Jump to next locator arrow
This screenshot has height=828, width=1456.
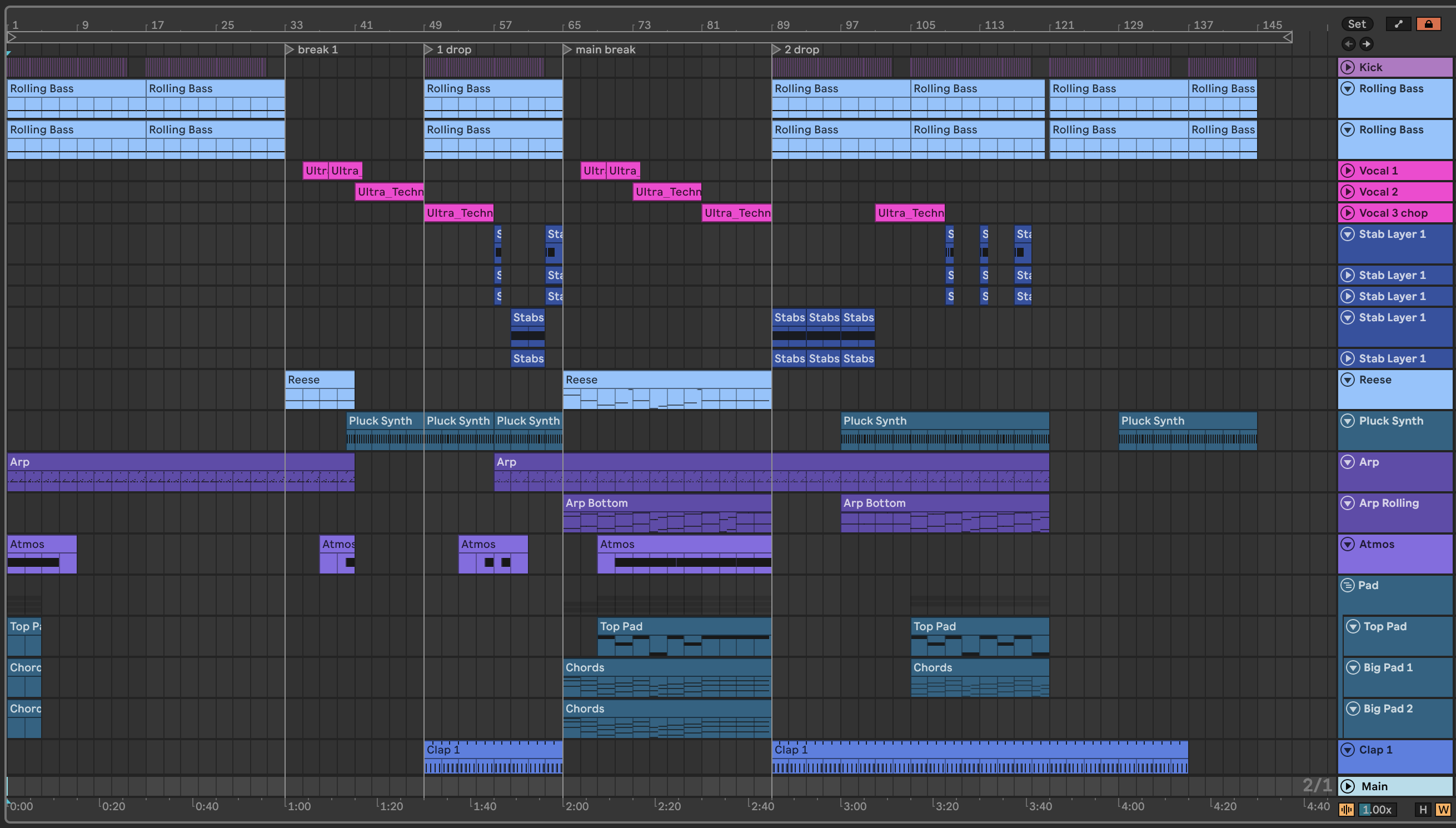pos(1366,44)
